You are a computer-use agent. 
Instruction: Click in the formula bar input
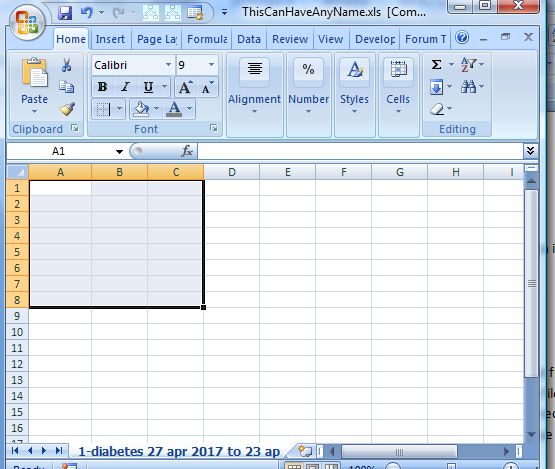pos(360,151)
